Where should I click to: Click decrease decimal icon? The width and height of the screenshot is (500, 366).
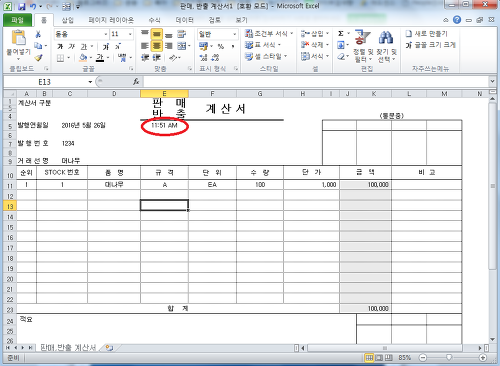[215, 58]
